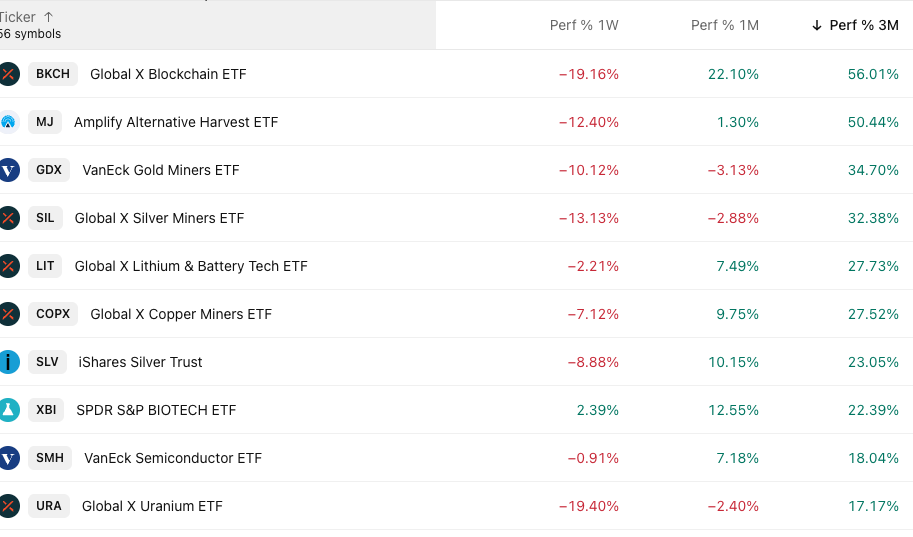Click the VanEck logo beside SMH

(9, 458)
